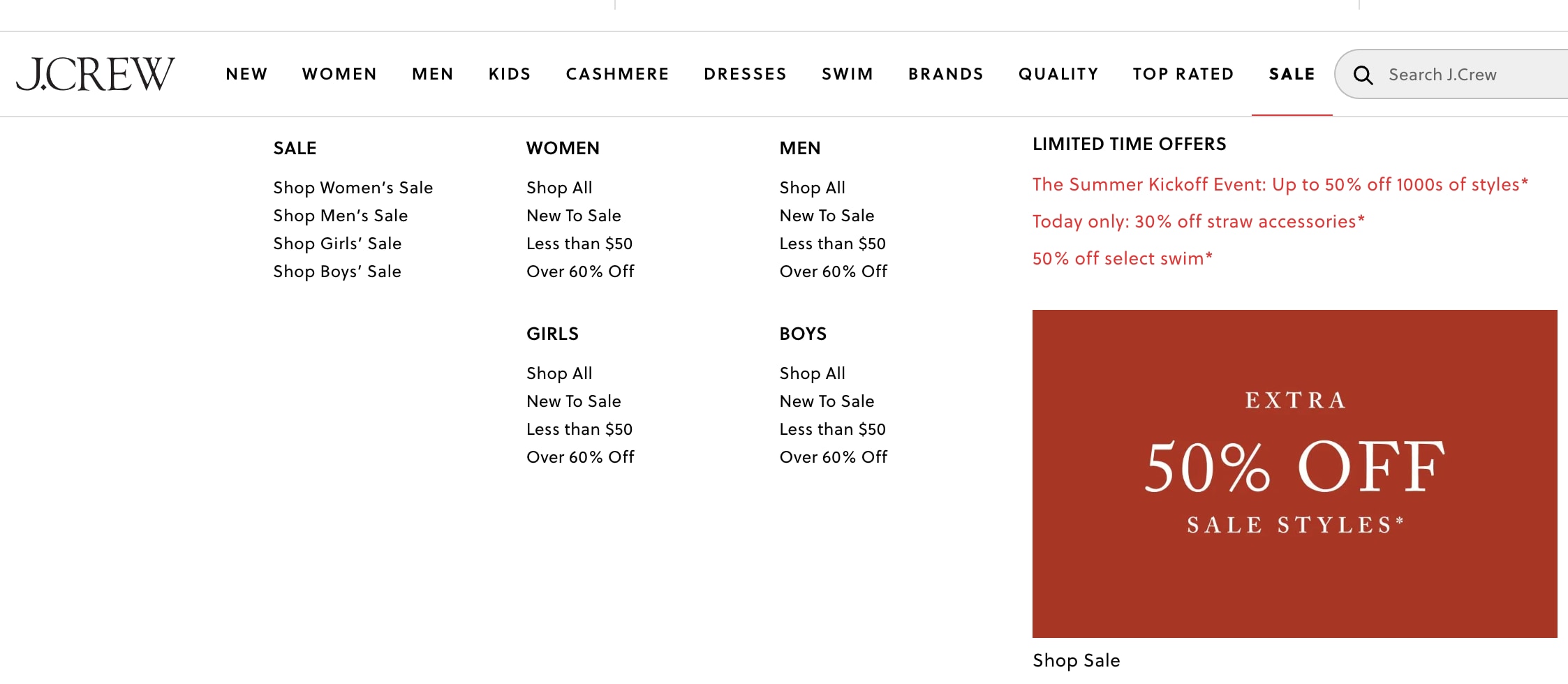Viewport: 1568px width, 684px height.
Task: Click 30% off straw accessories offer
Action: [x=1199, y=221]
